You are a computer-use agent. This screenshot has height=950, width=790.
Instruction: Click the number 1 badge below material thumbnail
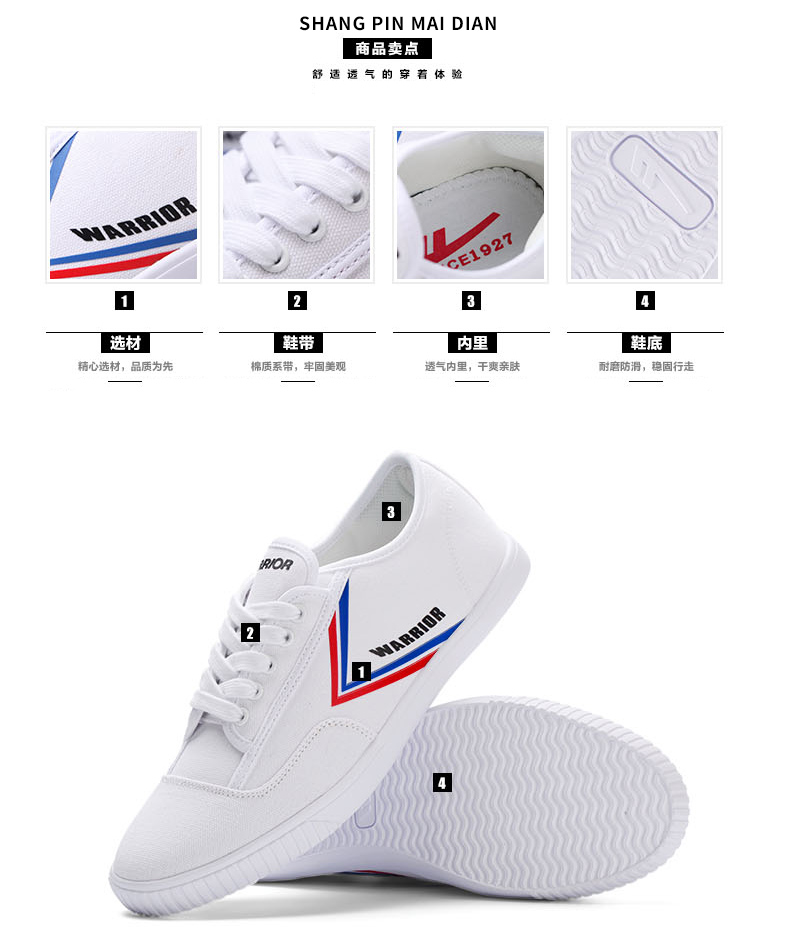click(124, 301)
